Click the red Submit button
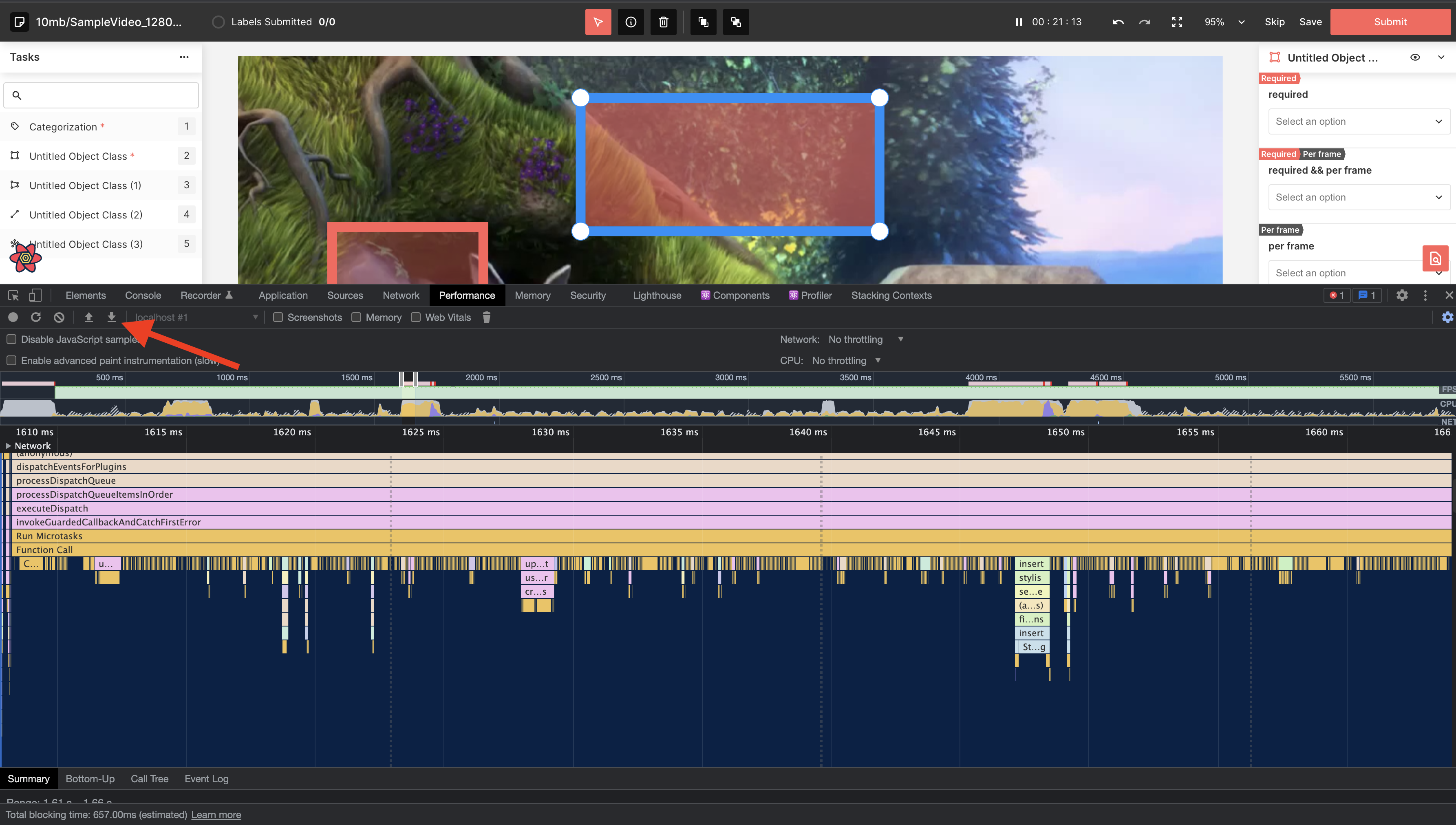 point(1390,22)
